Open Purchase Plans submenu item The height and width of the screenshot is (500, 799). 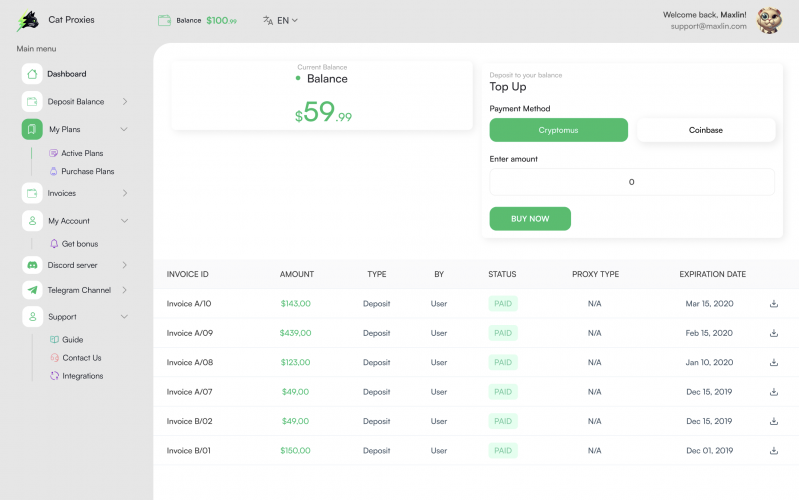(x=88, y=171)
